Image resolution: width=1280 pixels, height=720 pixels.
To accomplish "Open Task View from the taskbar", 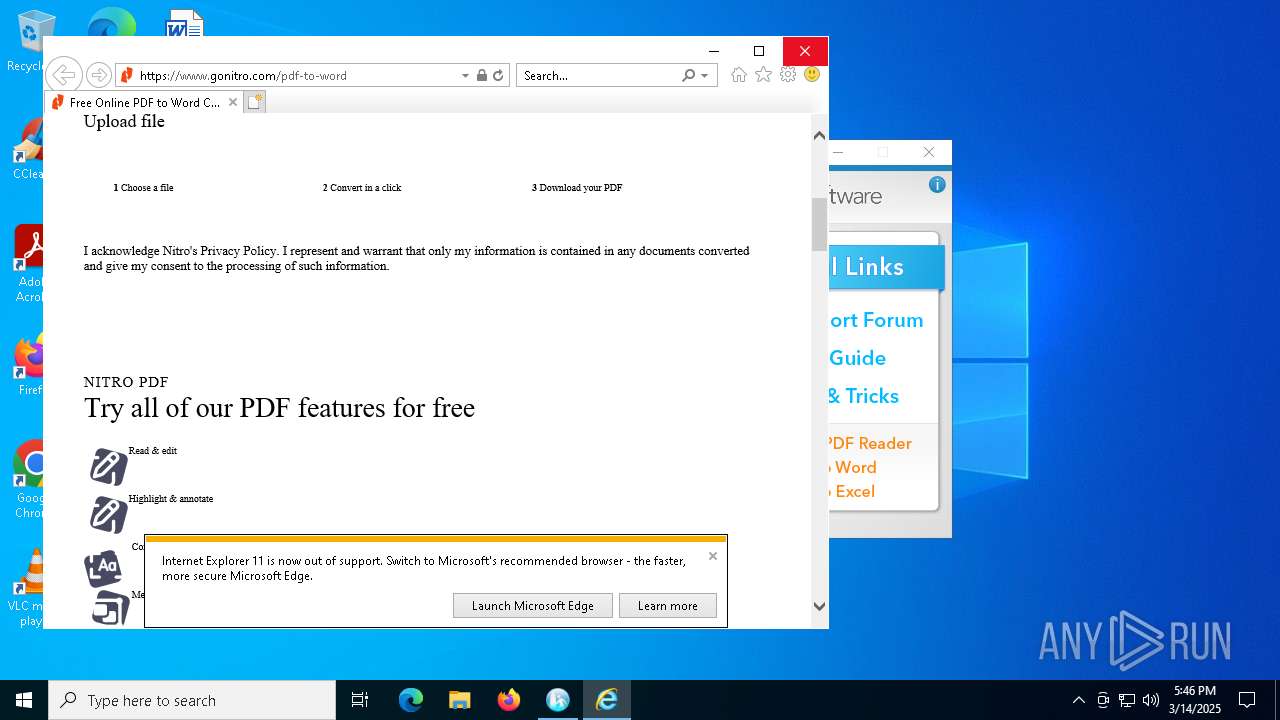I will tap(360, 700).
